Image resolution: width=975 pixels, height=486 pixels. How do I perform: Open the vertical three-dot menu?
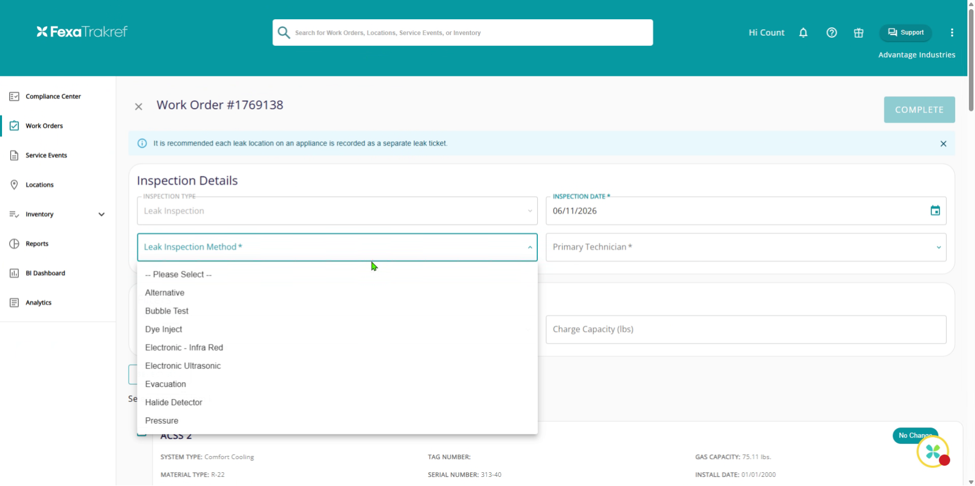click(x=951, y=33)
